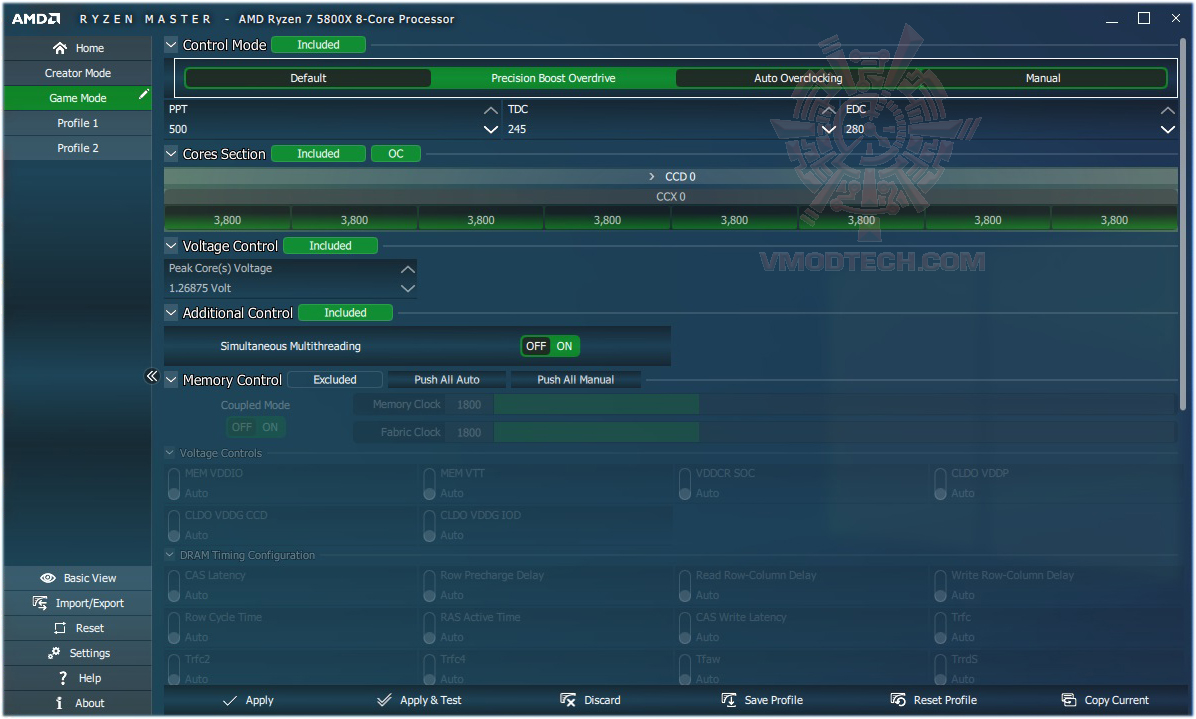This screenshot has height=719, width=1196.
Task: Increase EDC value with up arrow
Action: tap(1168, 111)
